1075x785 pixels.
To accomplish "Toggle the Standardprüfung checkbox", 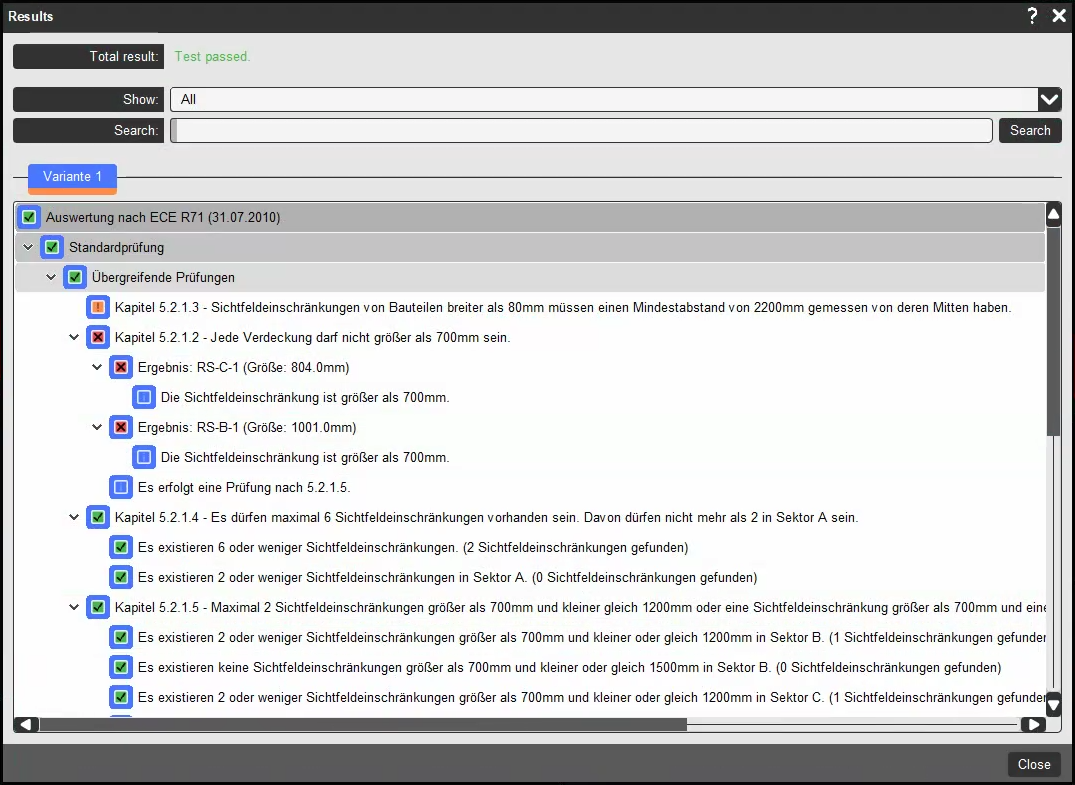I will [52, 247].
